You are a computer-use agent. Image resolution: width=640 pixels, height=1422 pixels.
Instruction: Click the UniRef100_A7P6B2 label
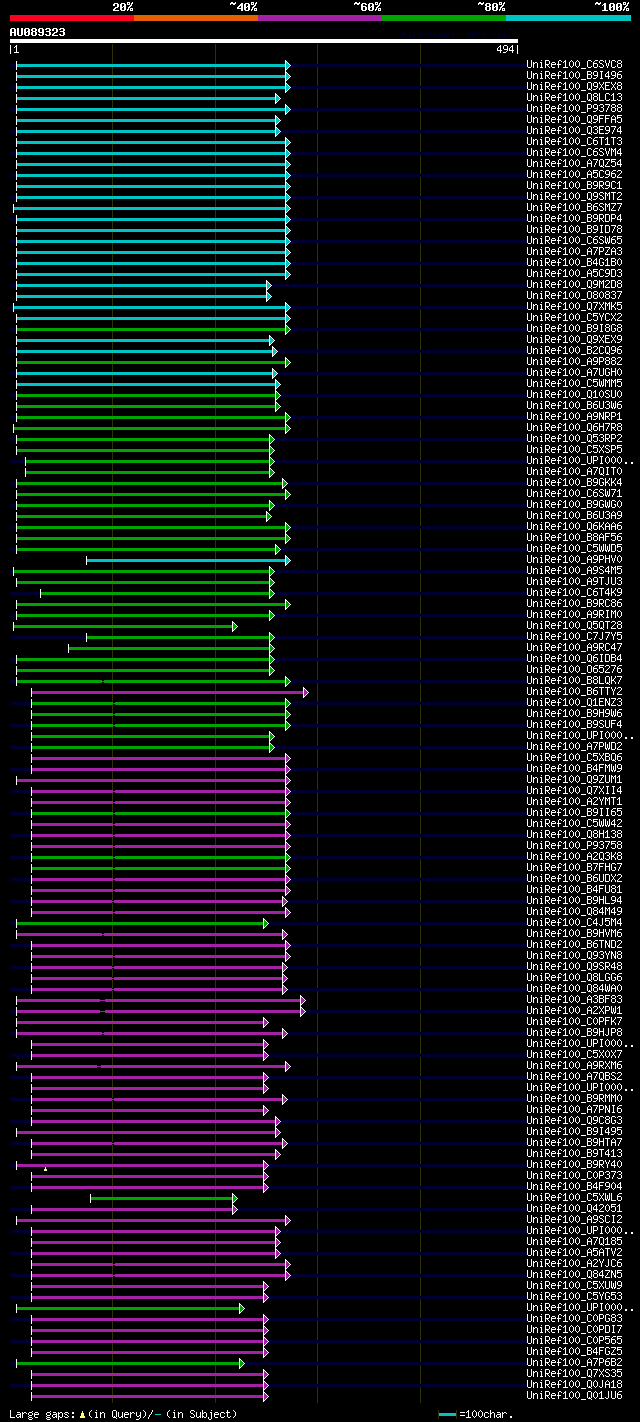click(x=574, y=1362)
